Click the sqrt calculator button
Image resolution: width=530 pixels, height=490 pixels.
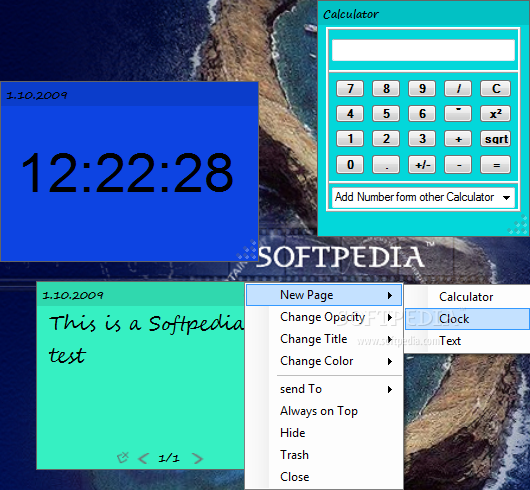tap(496, 139)
